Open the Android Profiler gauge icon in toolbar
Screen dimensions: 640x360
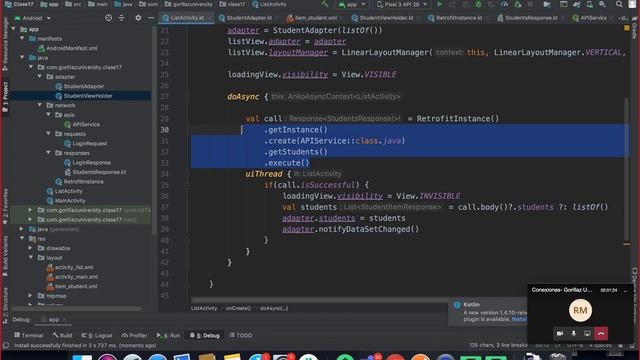[504, 4]
